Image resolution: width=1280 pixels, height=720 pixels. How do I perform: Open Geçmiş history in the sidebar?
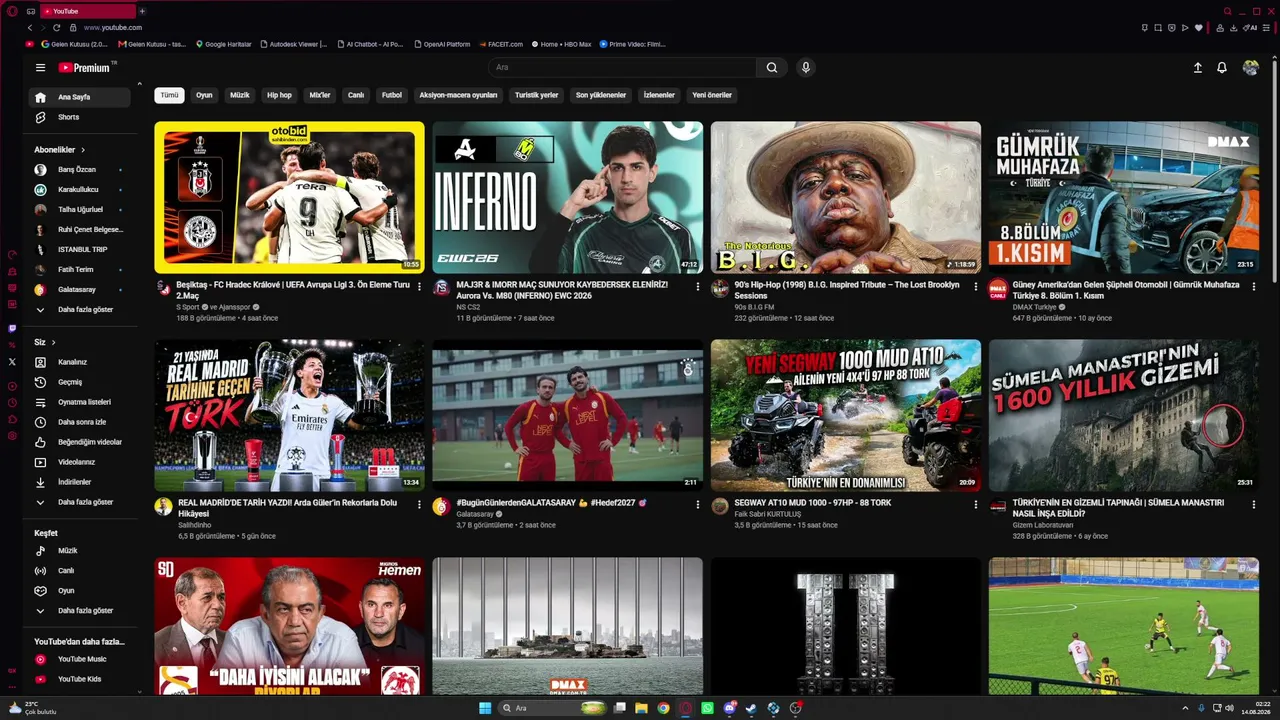pyautogui.click(x=80, y=382)
